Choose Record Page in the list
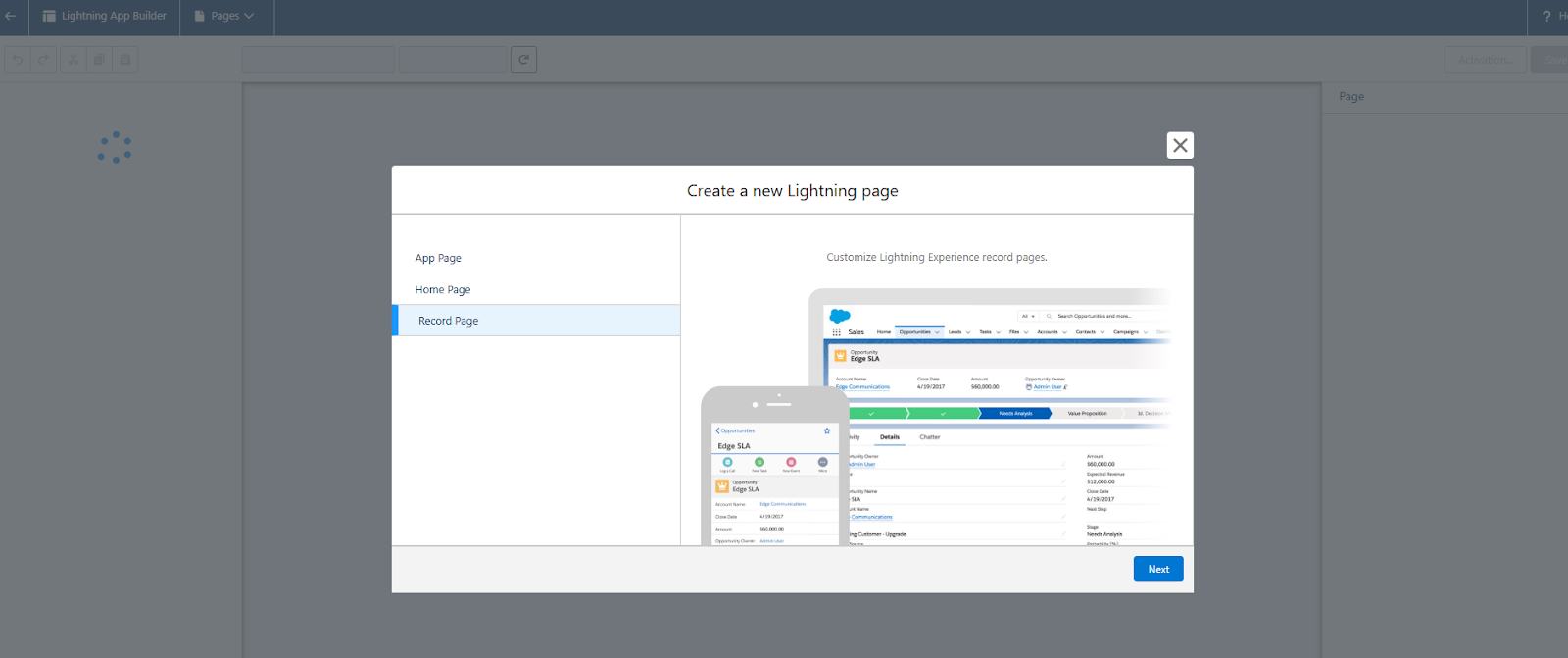Screen dimensions: 1568x658 (449, 321)
